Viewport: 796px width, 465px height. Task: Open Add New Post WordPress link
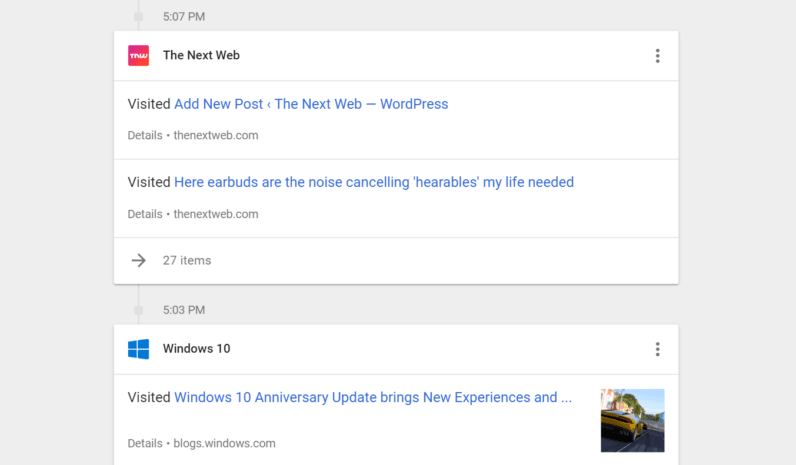pyautogui.click(x=311, y=104)
